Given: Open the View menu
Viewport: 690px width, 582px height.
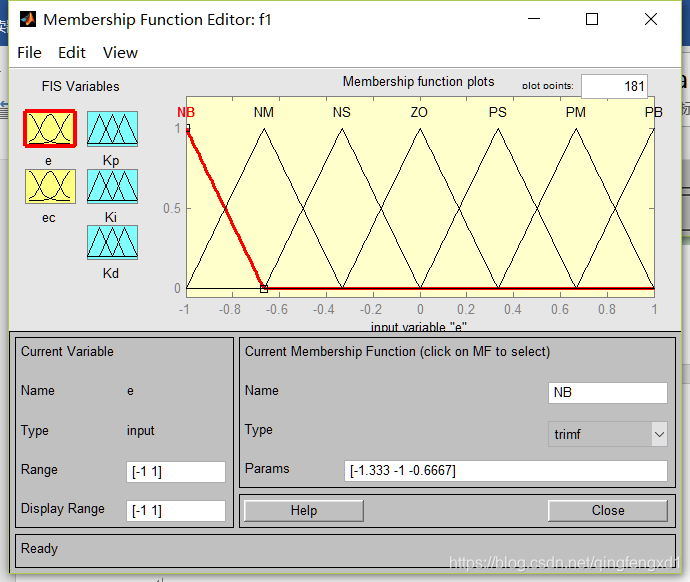Looking at the screenshot, I should (120, 53).
